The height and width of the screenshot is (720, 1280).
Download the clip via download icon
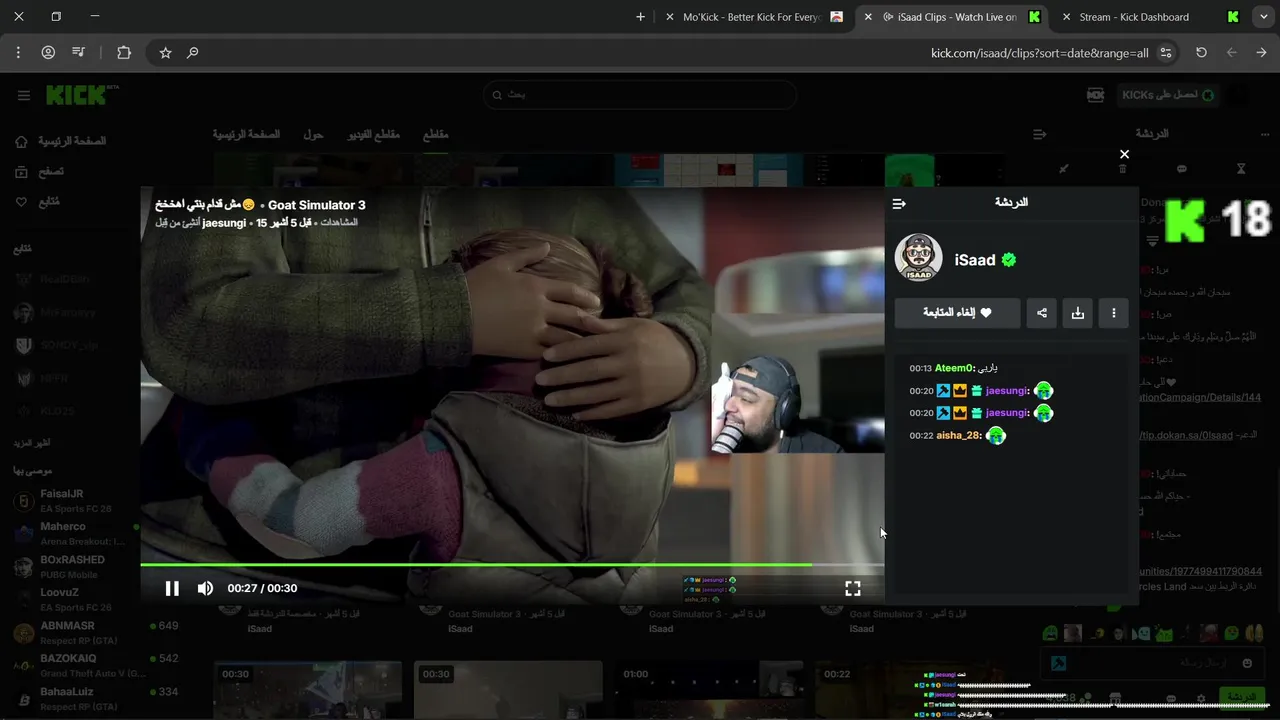[1078, 313]
